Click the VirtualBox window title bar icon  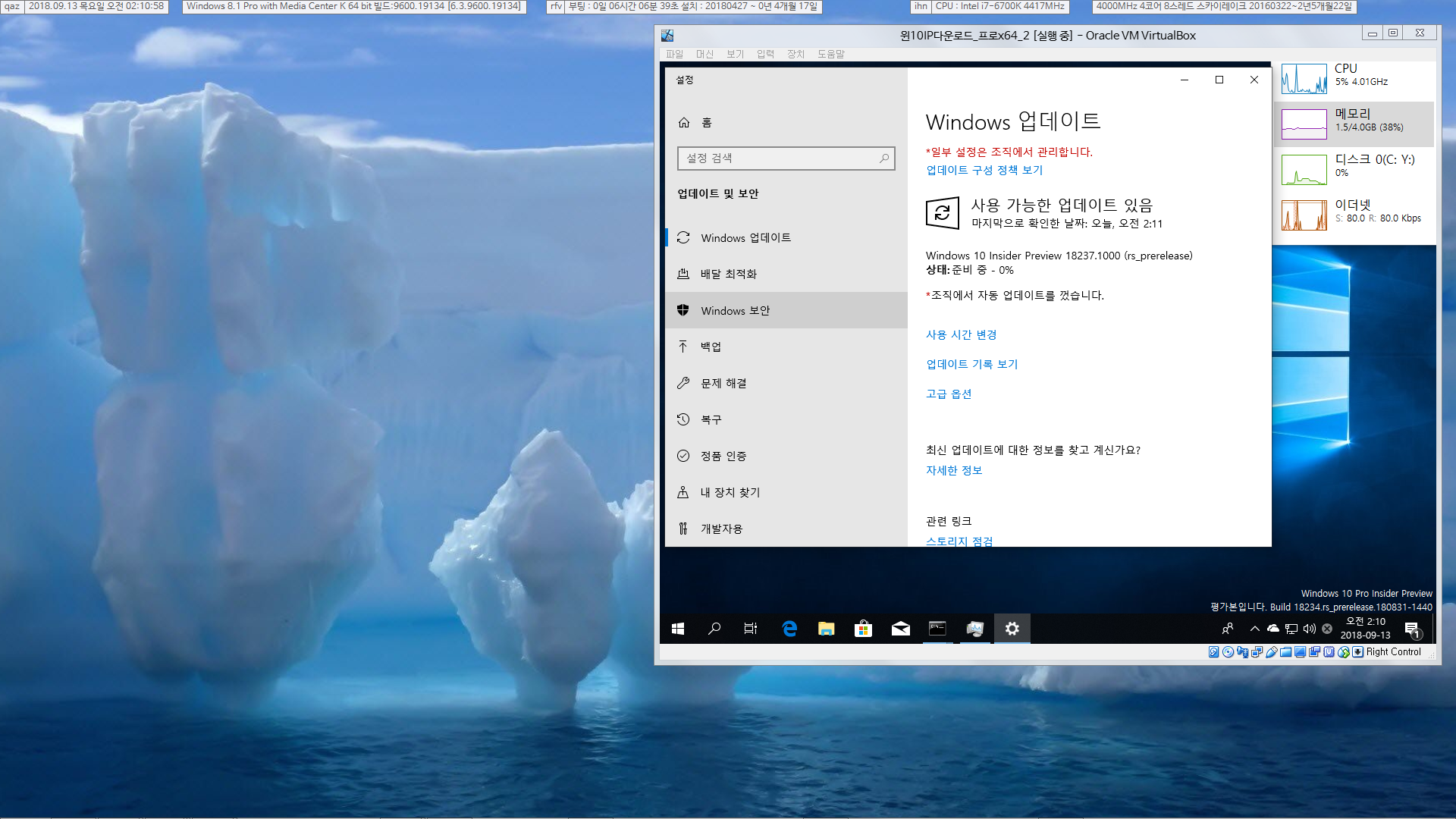[667, 35]
